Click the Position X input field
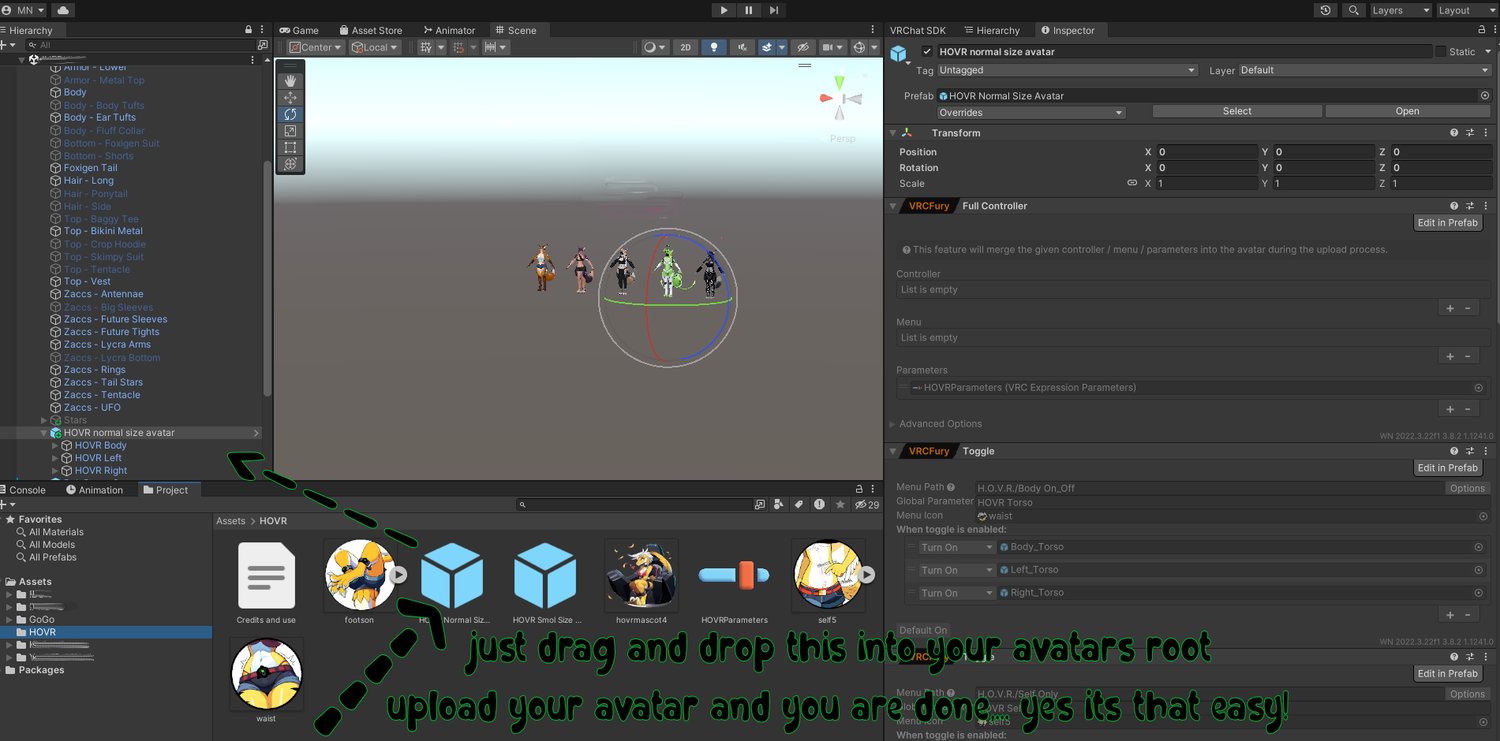Screen dimensions: 1500x741 [1207, 152]
